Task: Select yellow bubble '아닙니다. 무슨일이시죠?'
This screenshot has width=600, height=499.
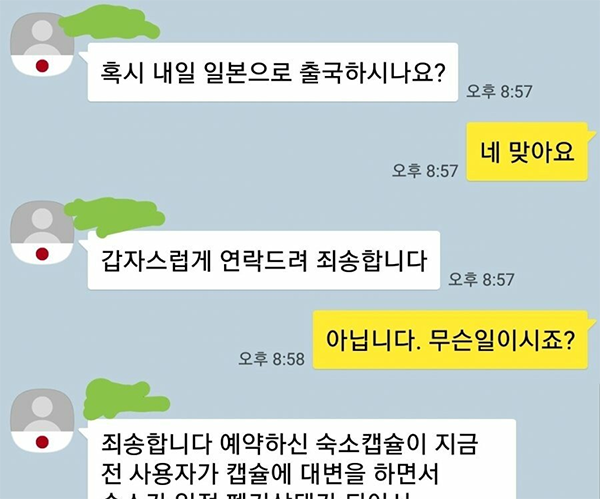Action: click(x=450, y=340)
